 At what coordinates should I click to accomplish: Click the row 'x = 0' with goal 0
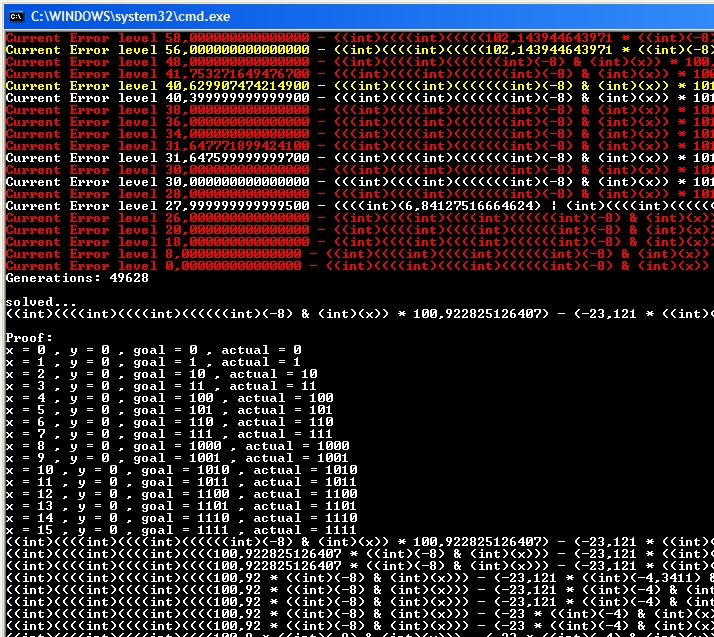(150, 350)
